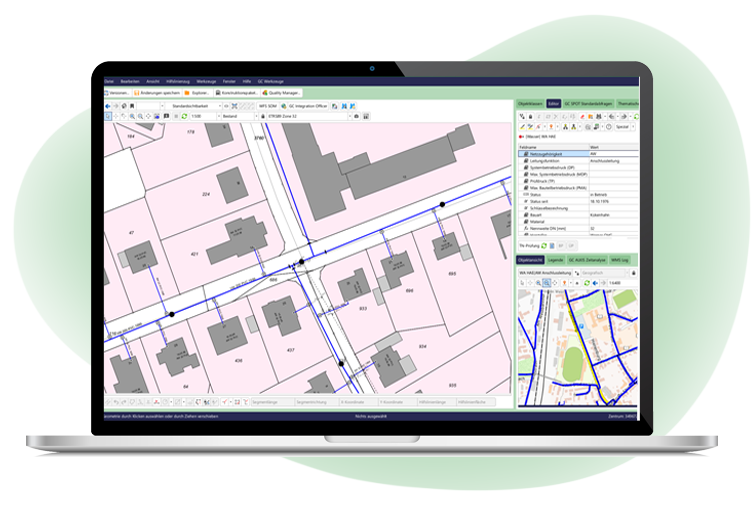Click the lock icon in the Editor toolbar

click(x=528, y=116)
